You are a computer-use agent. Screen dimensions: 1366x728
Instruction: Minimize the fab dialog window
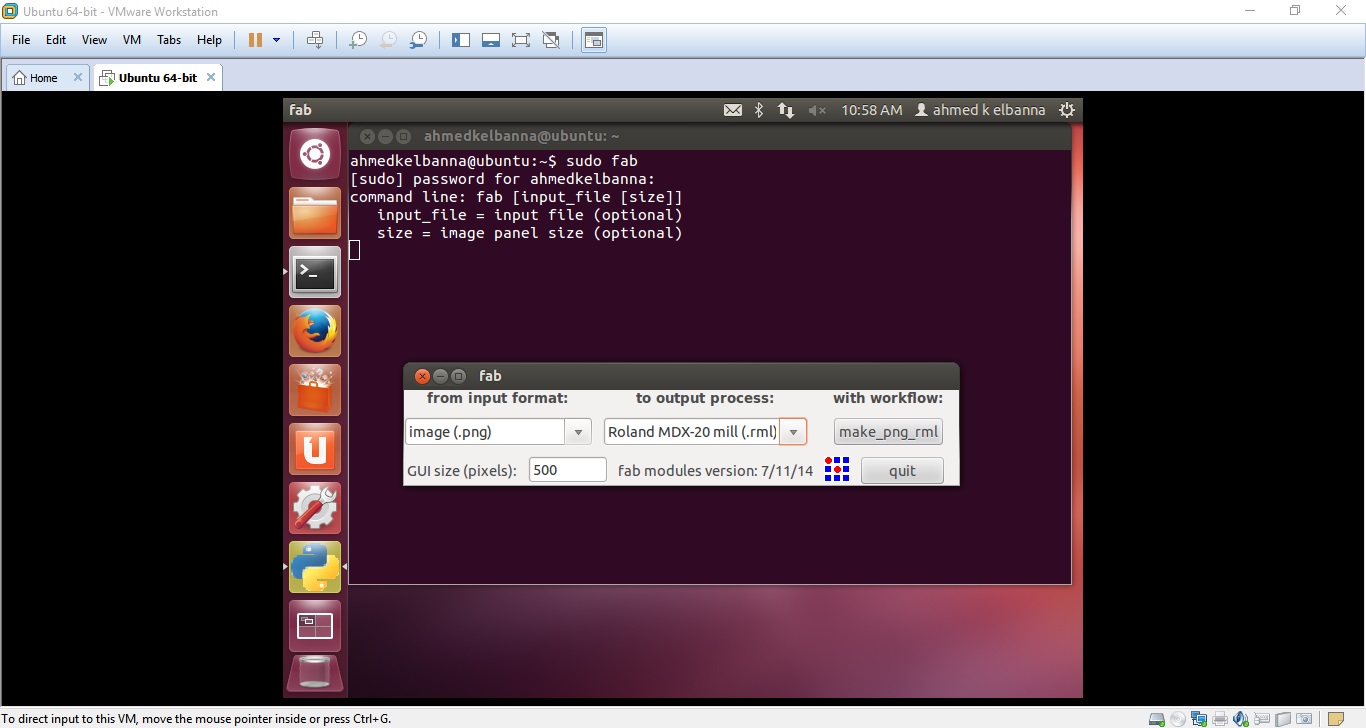point(440,376)
